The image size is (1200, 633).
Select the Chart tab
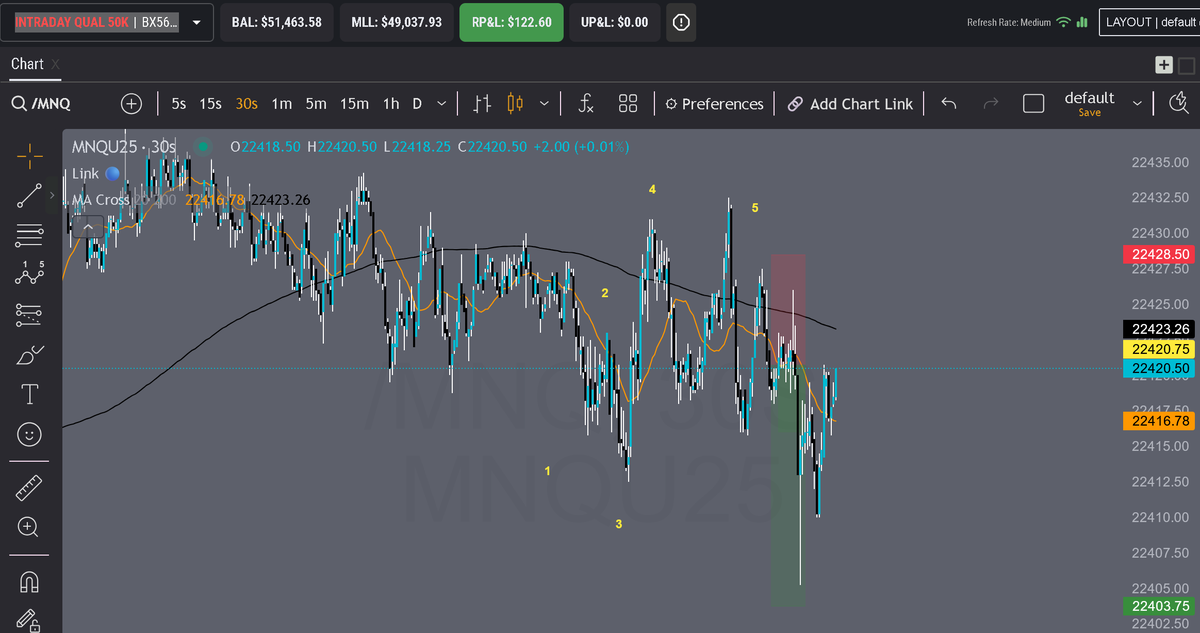coord(27,64)
